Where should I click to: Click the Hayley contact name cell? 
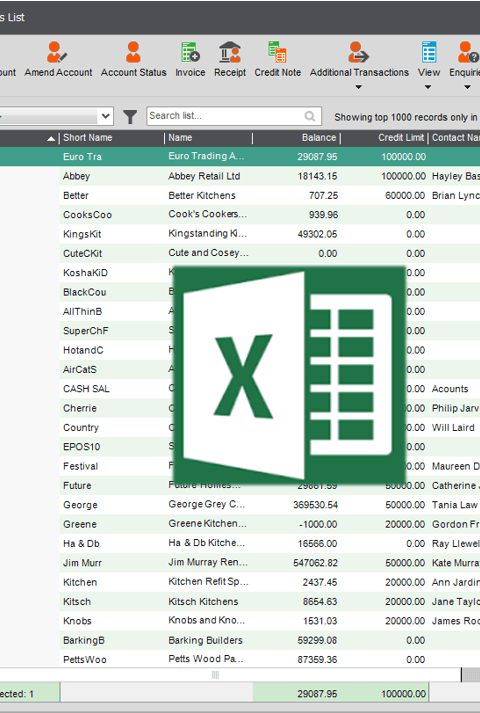pos(456,176)
